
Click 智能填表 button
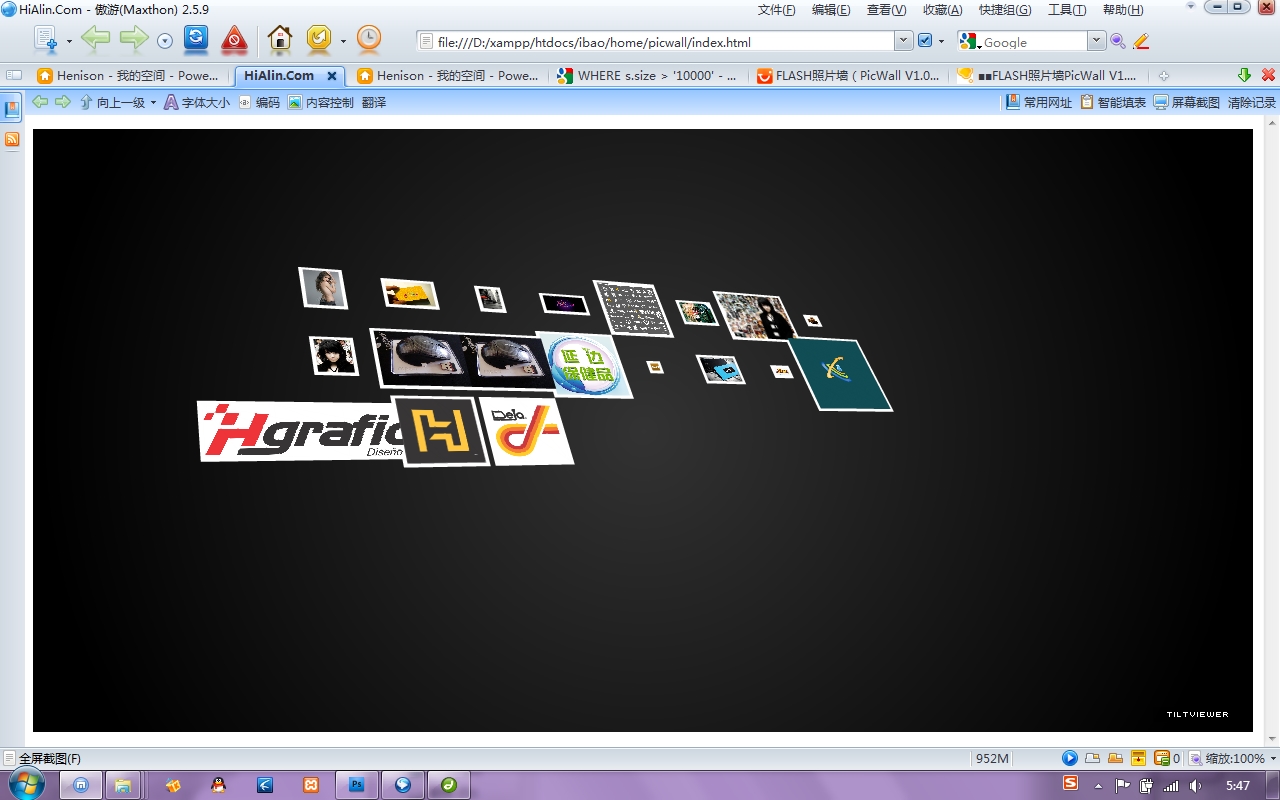[1113, 102]
